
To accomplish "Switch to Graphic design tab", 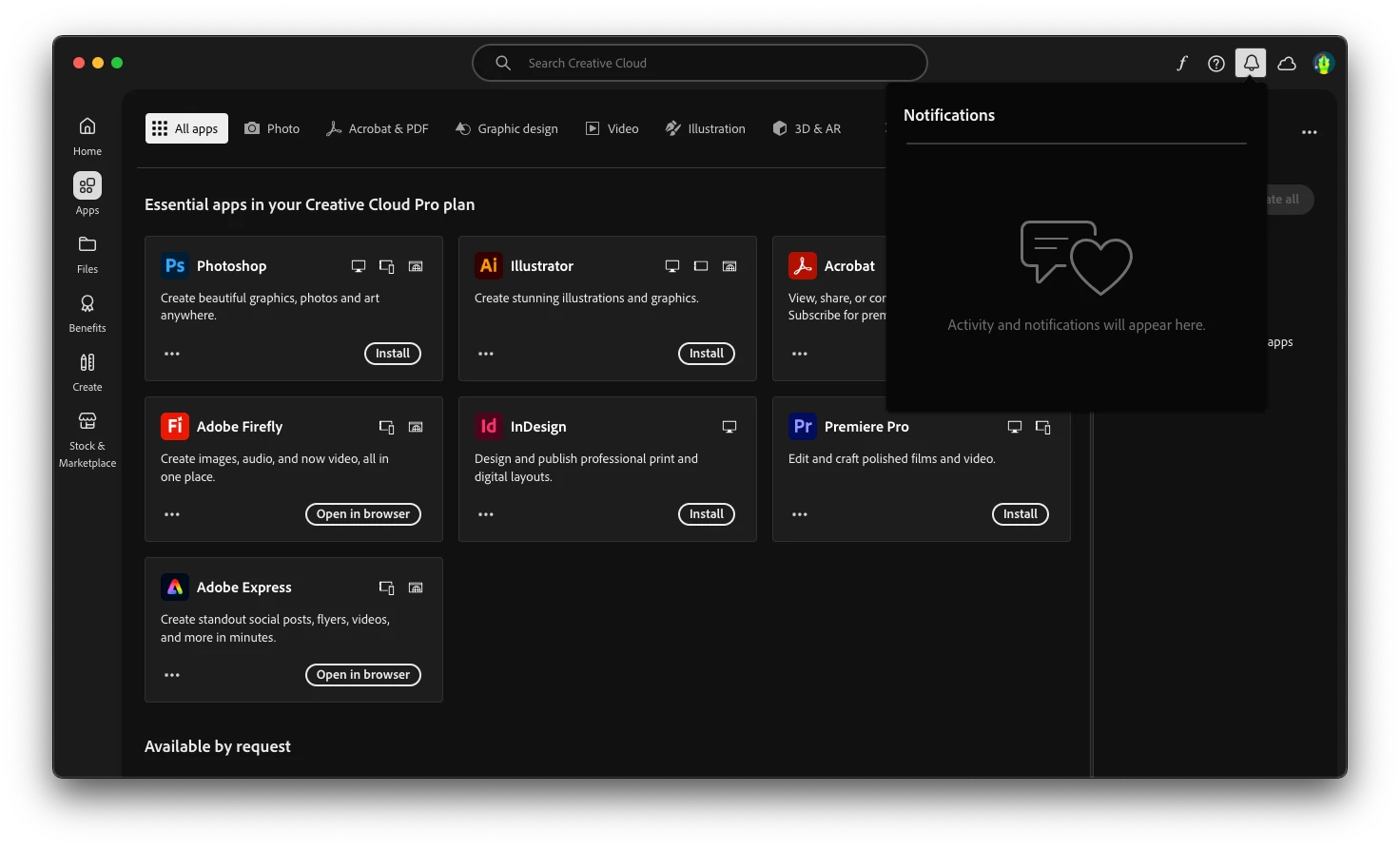I will (x=507, y=128).
